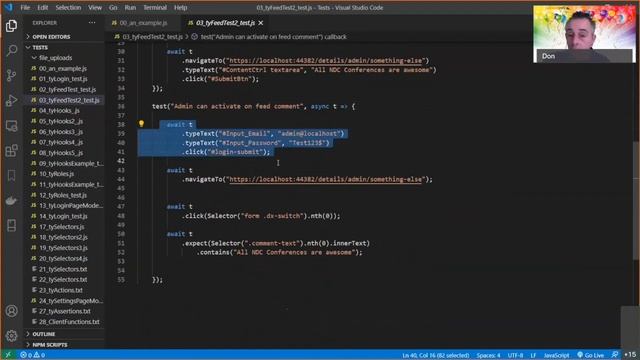
Task: Open 00_an_example.js in the file tree
Action: tap(64, 69)
